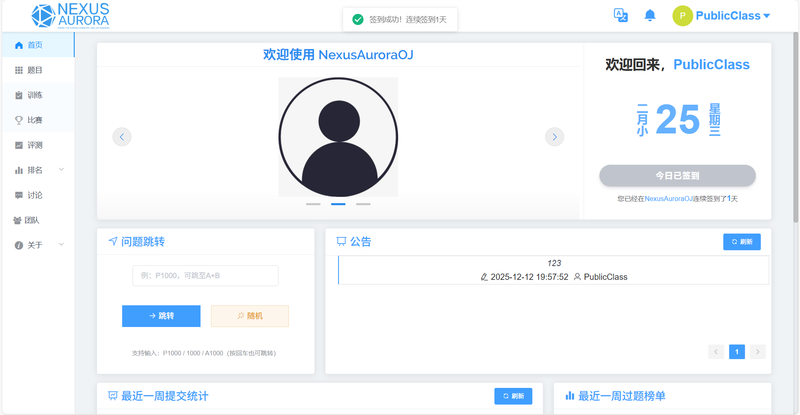Open the PublicClass account dropdown
The image size is (800, 415).
pos(733,16)
